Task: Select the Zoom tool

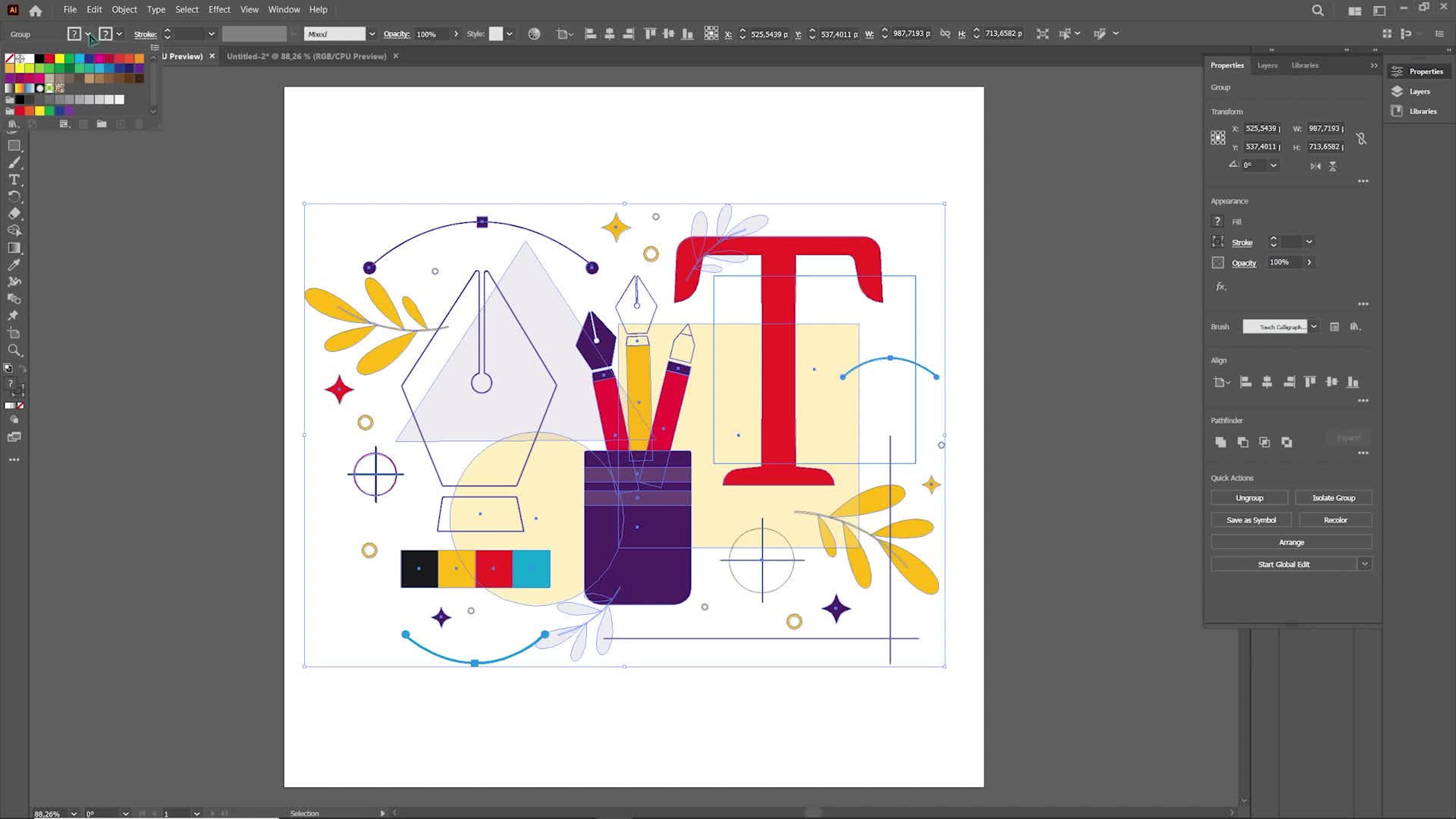Action: tap(14, 350)
